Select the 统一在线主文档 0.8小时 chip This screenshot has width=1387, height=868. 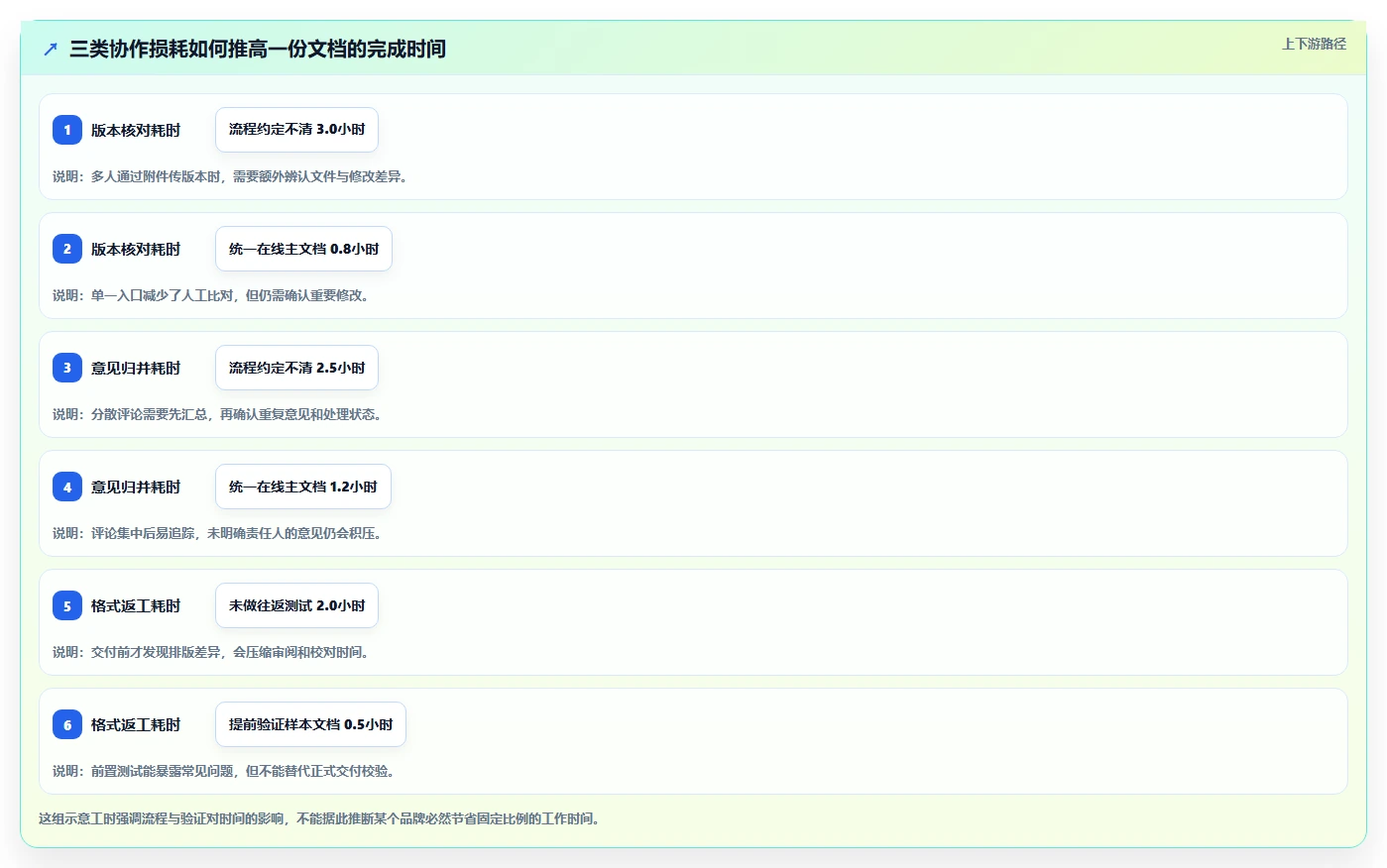303,249
